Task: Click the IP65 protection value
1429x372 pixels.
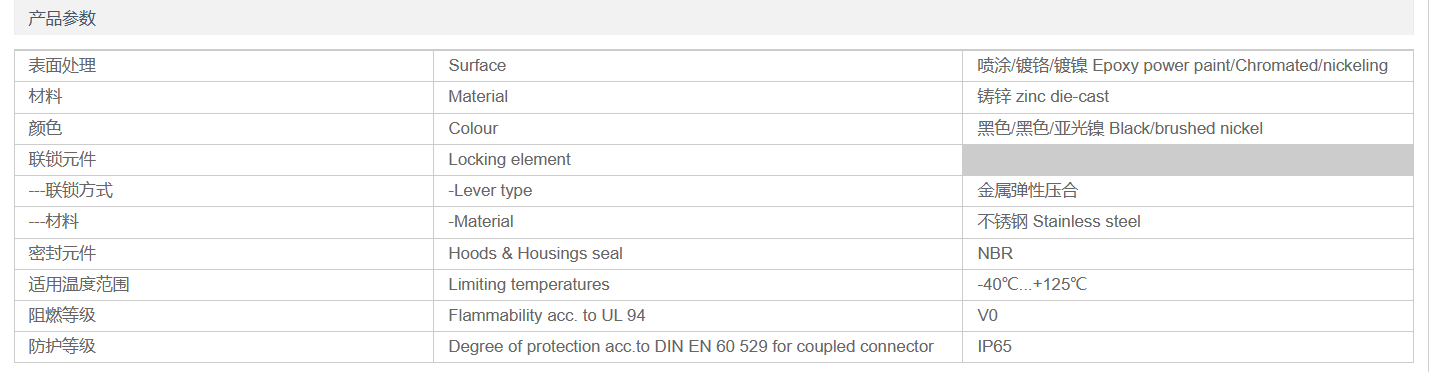Action: tap(994, 346)
